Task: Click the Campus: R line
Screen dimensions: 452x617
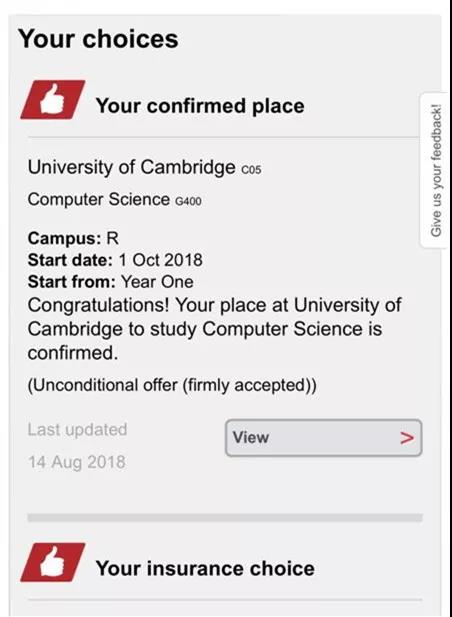Action: [x=73, y=238]
